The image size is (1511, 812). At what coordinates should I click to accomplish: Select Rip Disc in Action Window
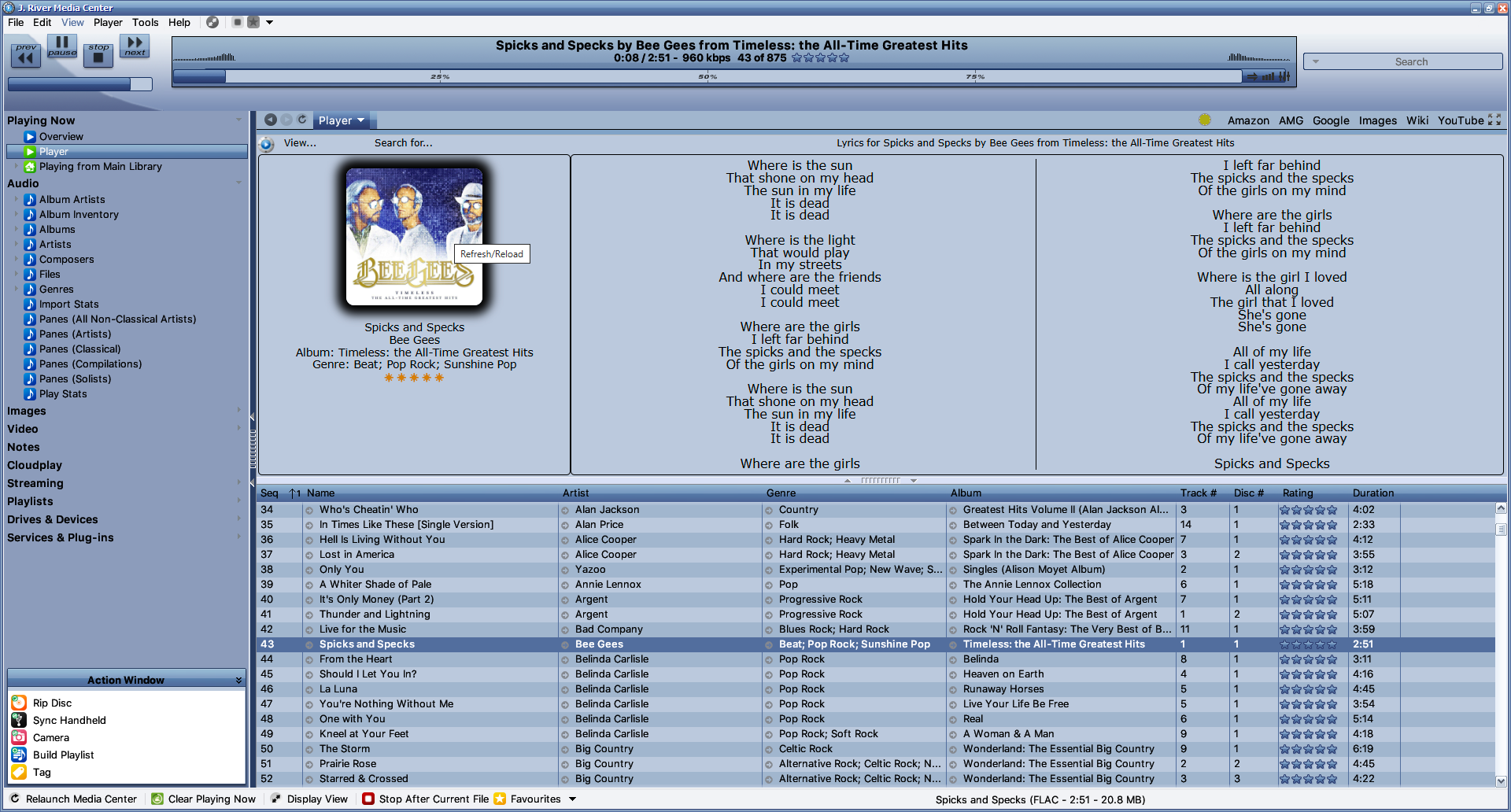[52, 703]
